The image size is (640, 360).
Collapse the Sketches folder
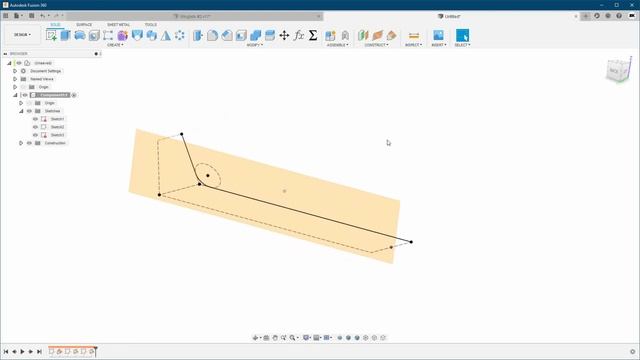point(21,111)
